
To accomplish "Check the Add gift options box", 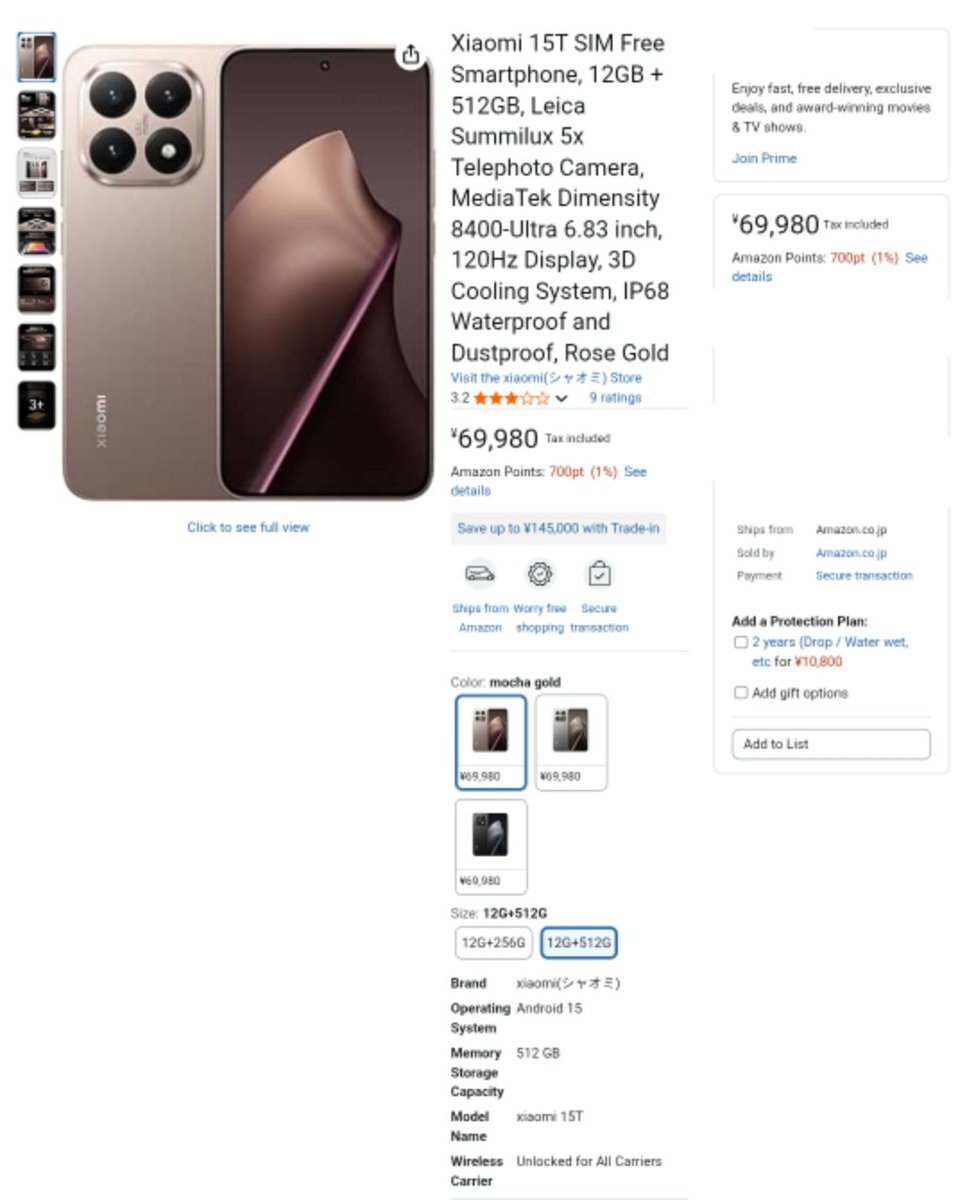I will (x=741, y=692).
